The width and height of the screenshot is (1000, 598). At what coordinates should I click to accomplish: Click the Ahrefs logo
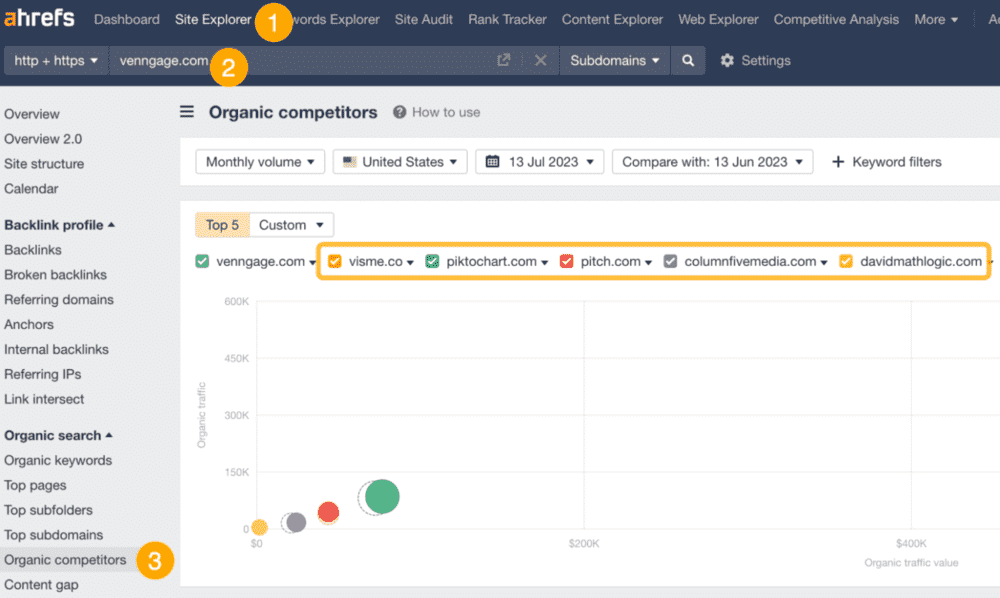coord(39,18)
